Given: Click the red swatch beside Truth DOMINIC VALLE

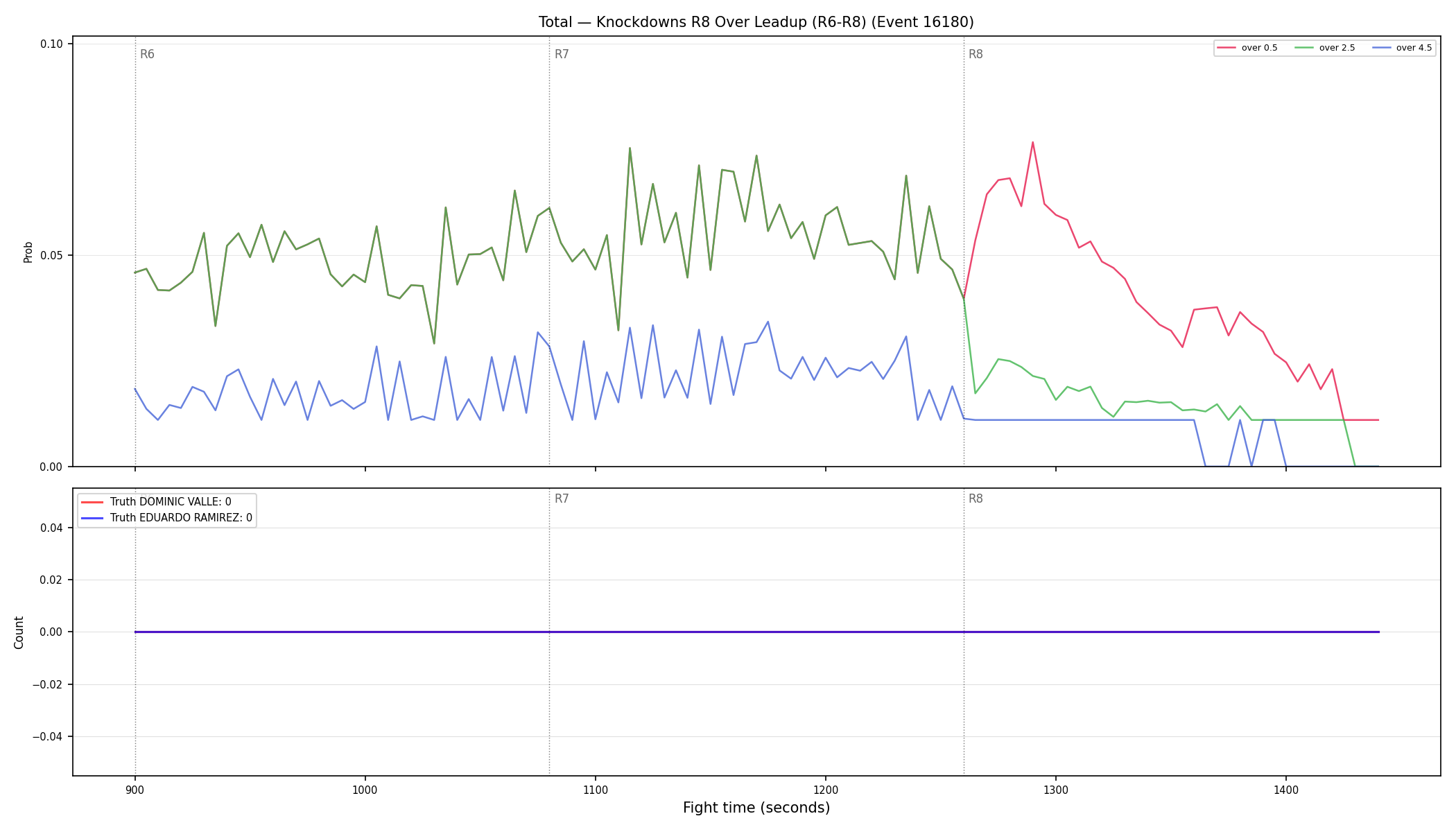Looking at the screenshot, I should pos(92,502).
